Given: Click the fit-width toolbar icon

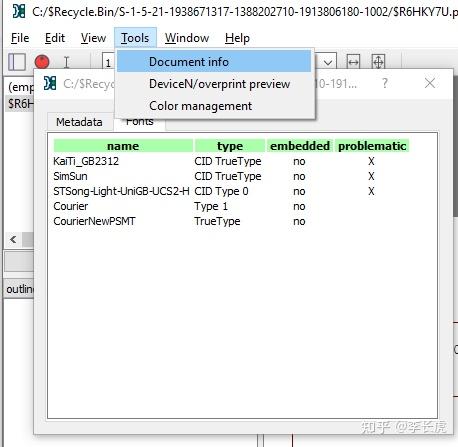Looking at the screenshot, I should coord(353,62).
